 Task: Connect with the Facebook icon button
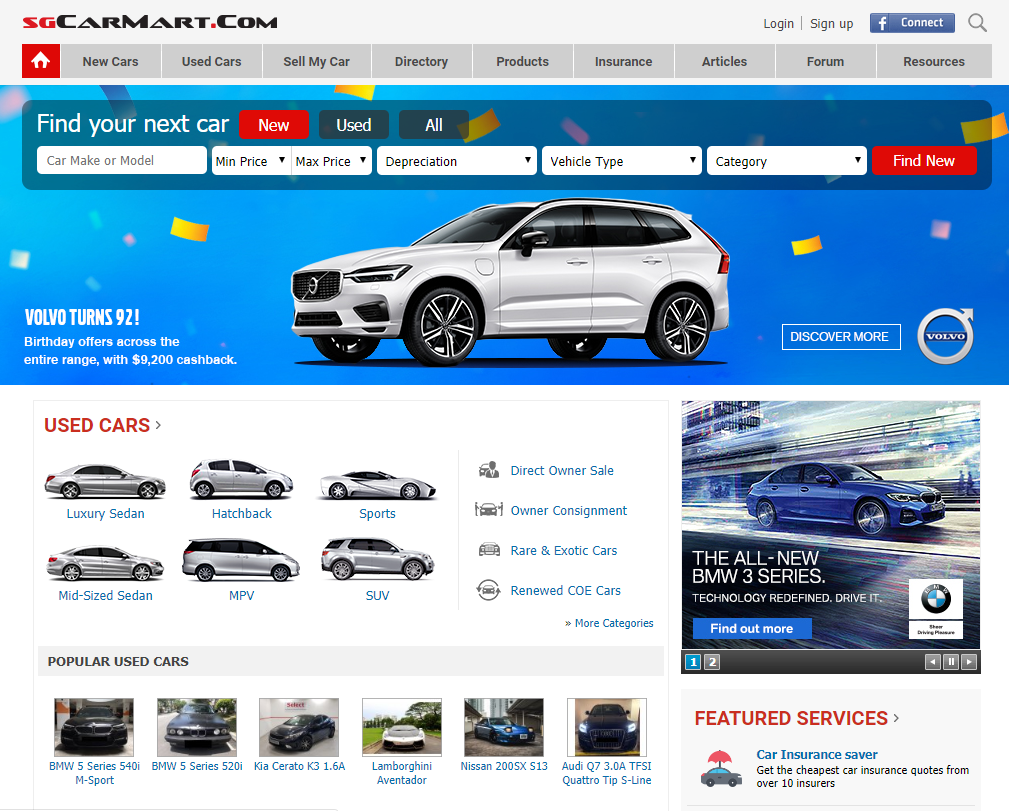point(912,23)
